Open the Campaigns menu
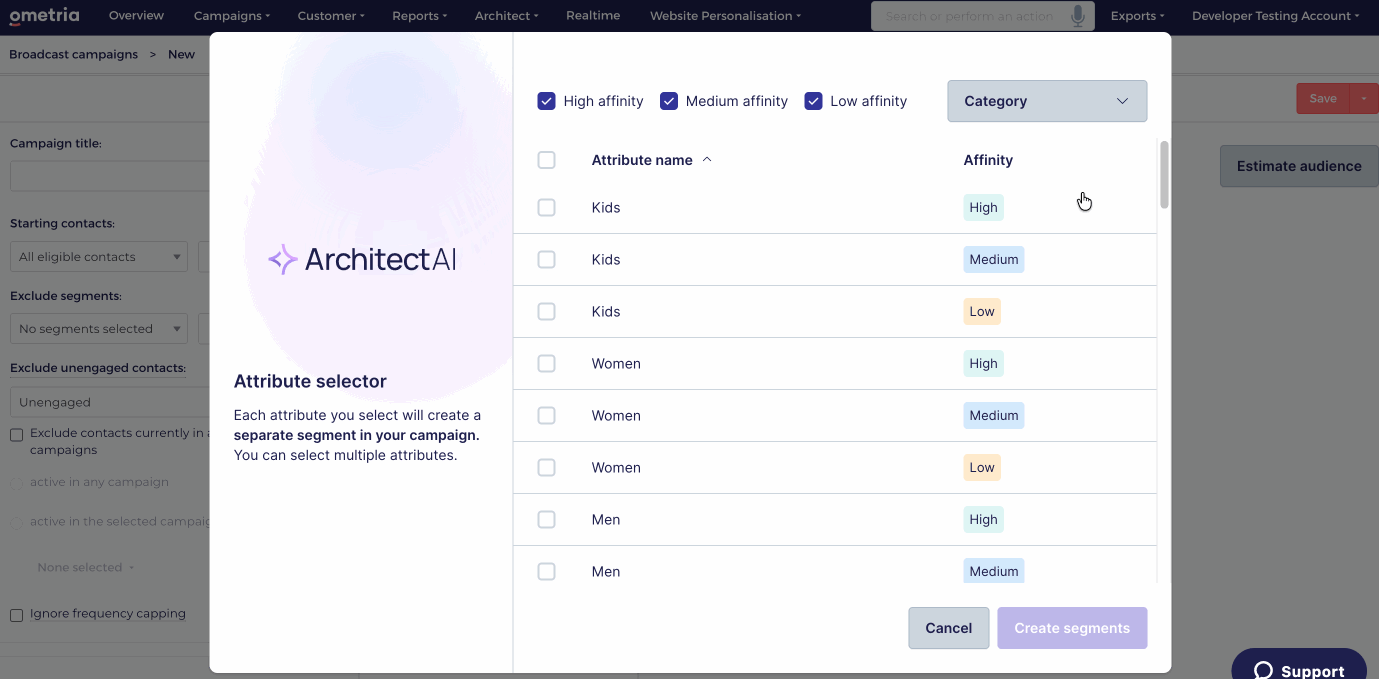Viewport: 1379px width, 679px height. pos(231,16)
